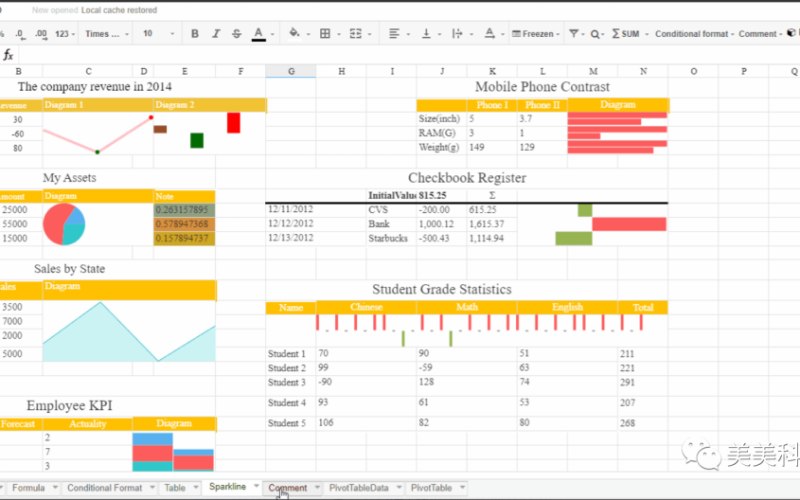Switch to the PivotTableData sheet tab

click(359, 488)
